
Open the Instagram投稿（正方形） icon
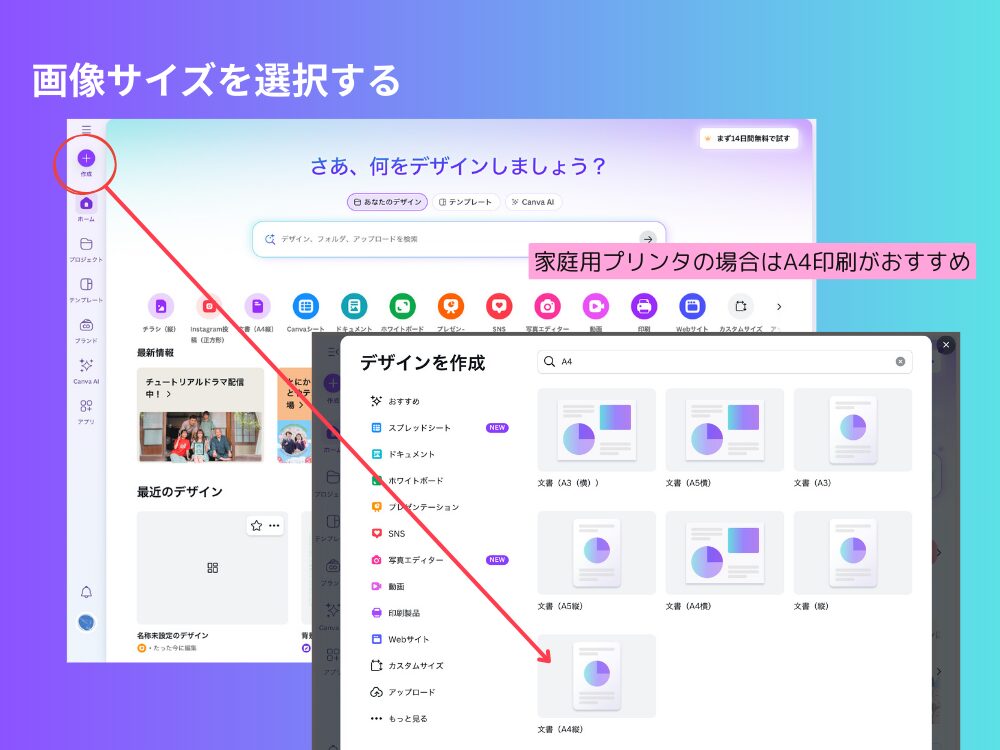209,306
